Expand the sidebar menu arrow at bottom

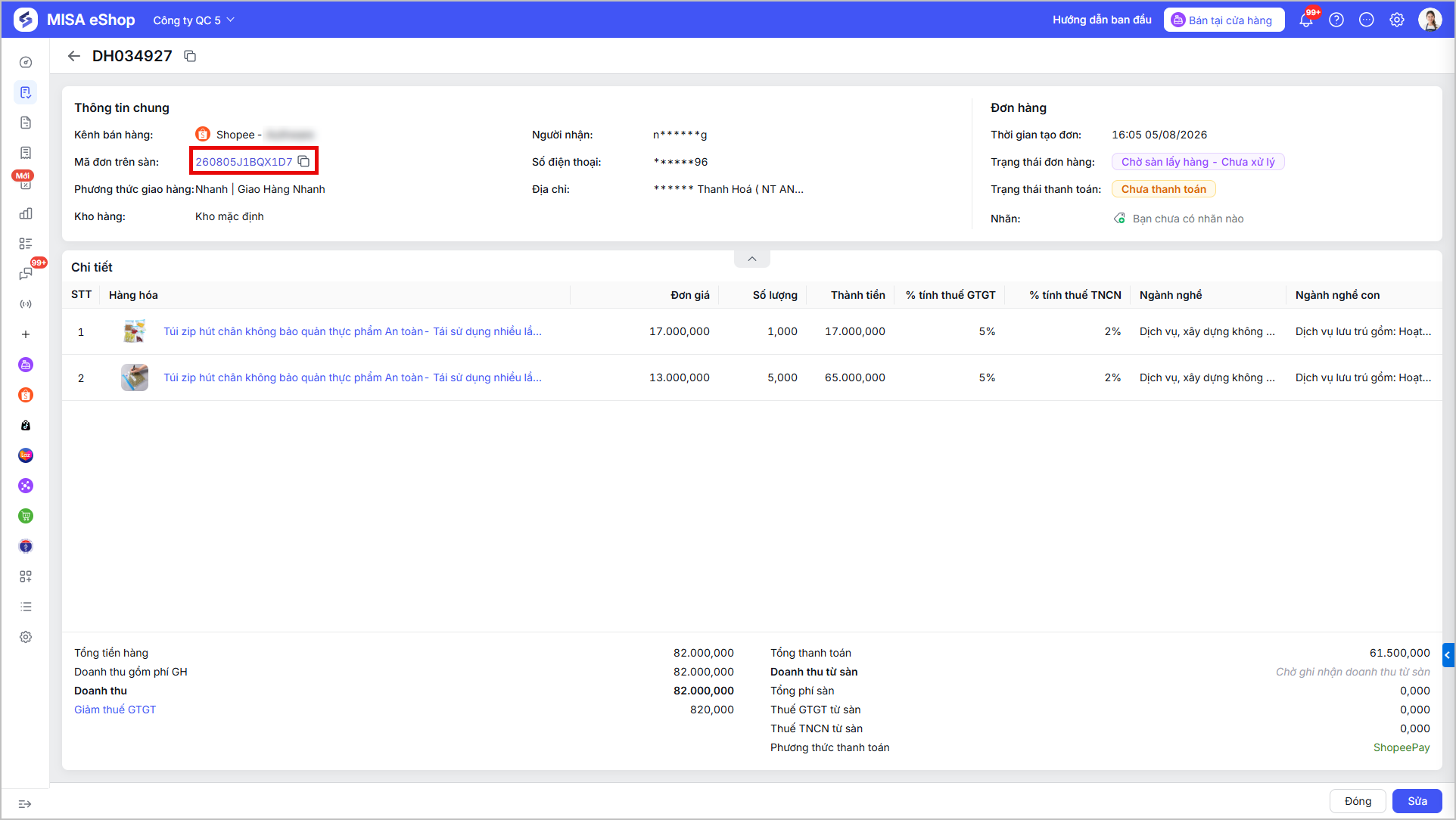click(x=25, y=803)
